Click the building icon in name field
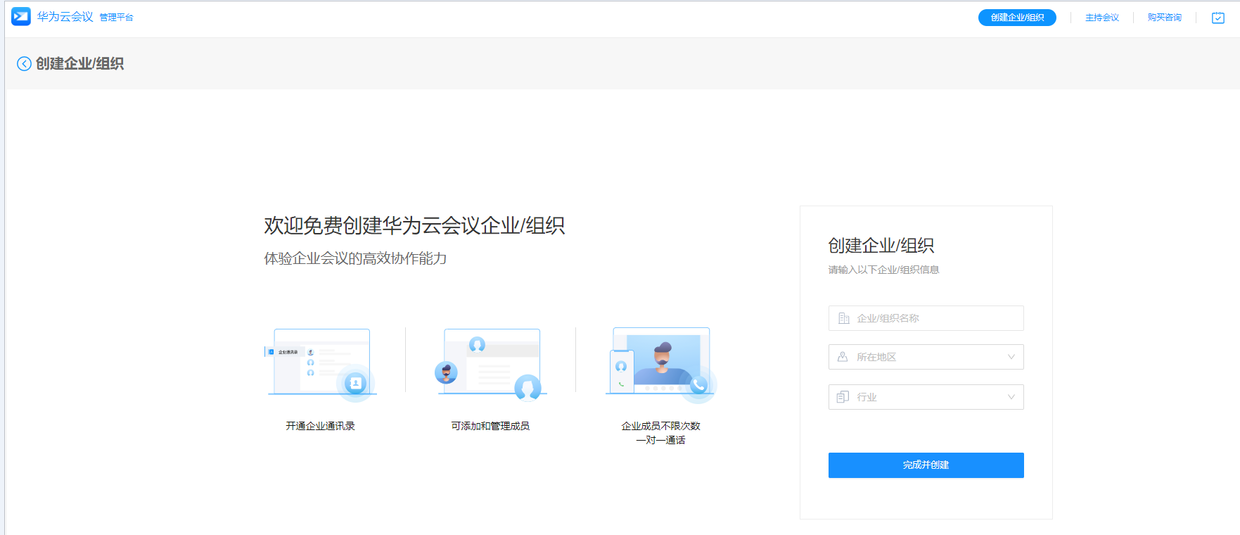The height and width of the screenshot is (535, 1240). click(x=843, y=318)
